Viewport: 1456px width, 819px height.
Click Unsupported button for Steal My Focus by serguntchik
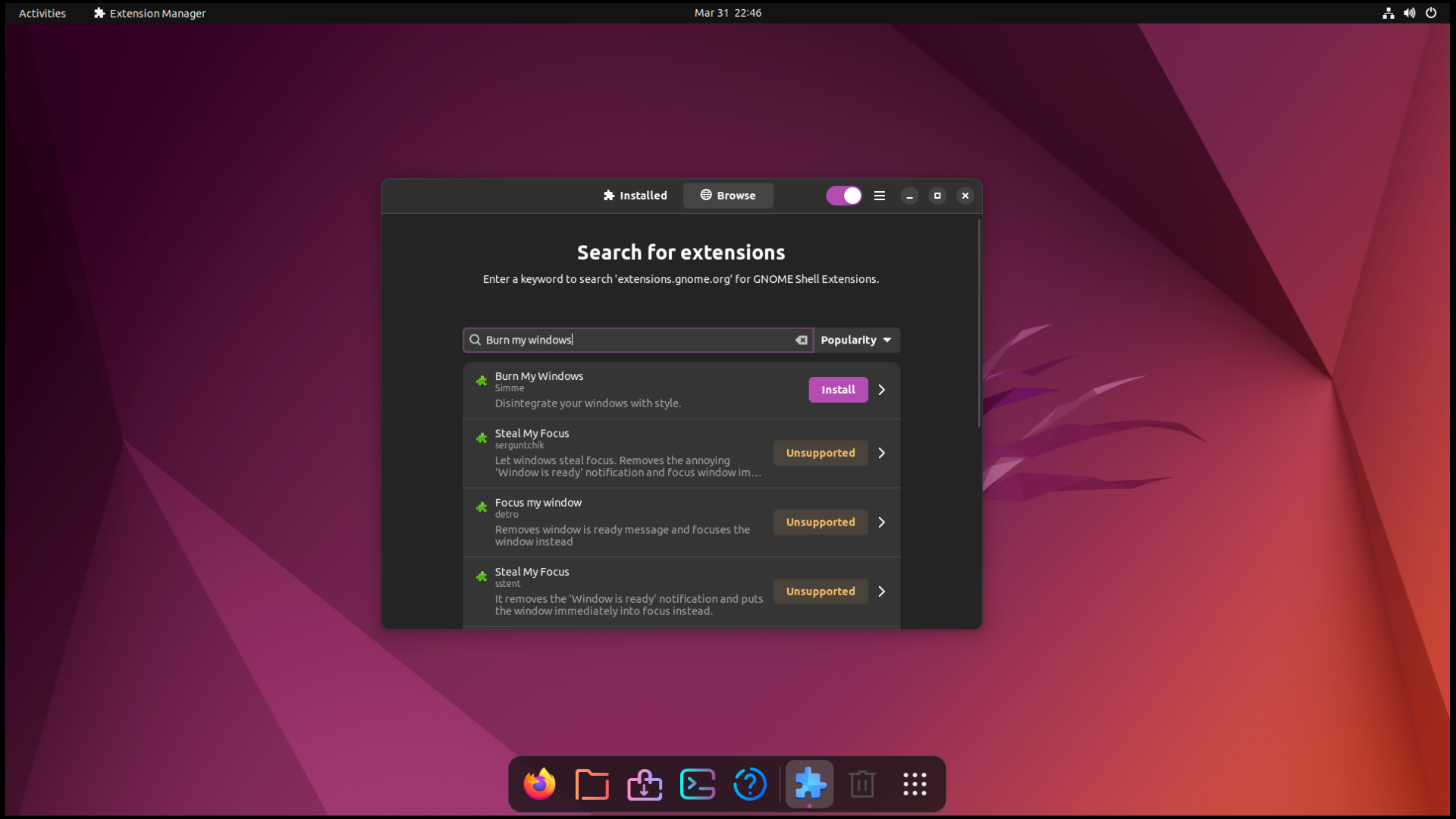(821, 453)
